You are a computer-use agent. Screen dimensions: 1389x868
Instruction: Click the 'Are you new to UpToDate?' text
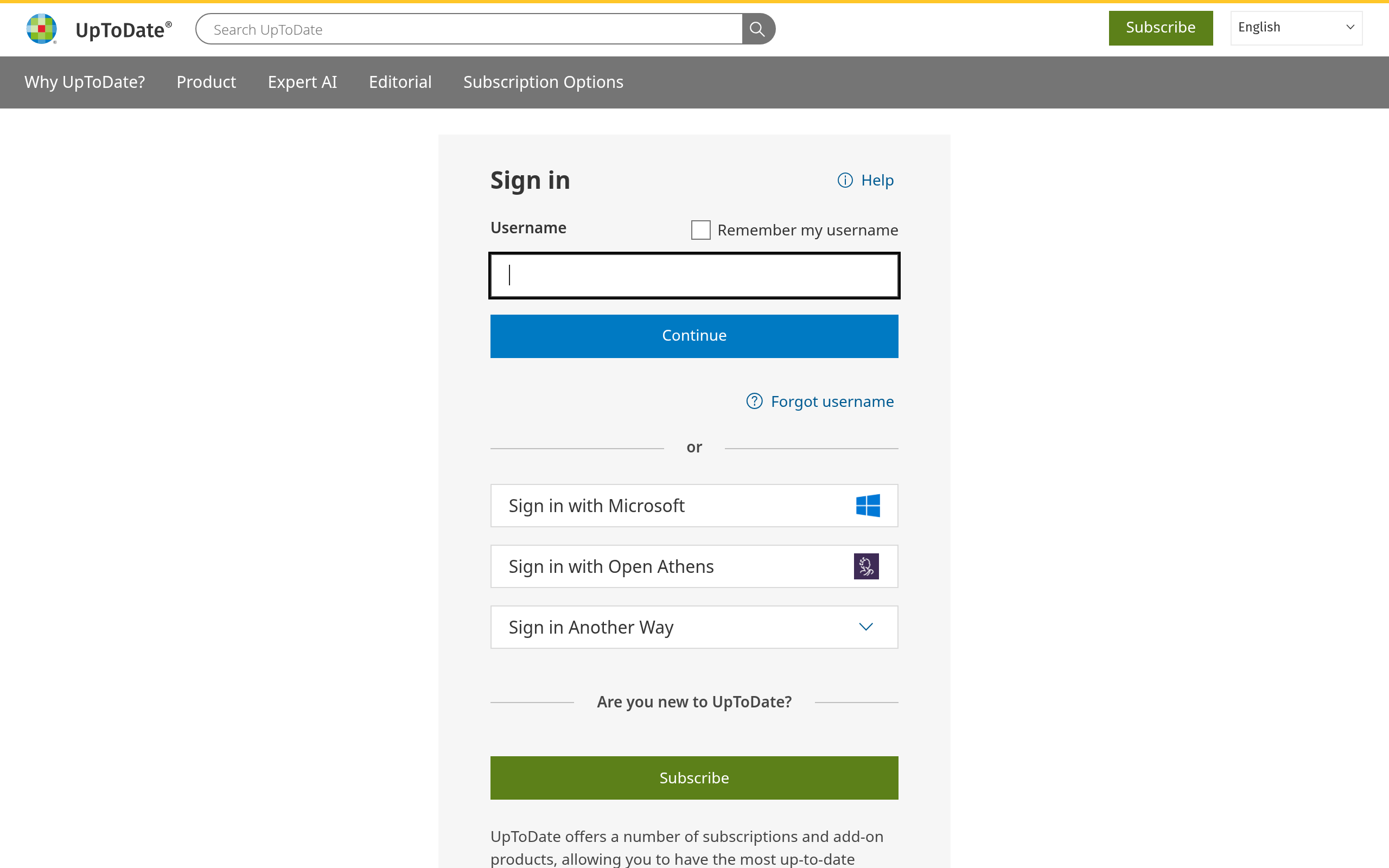pyautogui.click(x=694, y=701)
